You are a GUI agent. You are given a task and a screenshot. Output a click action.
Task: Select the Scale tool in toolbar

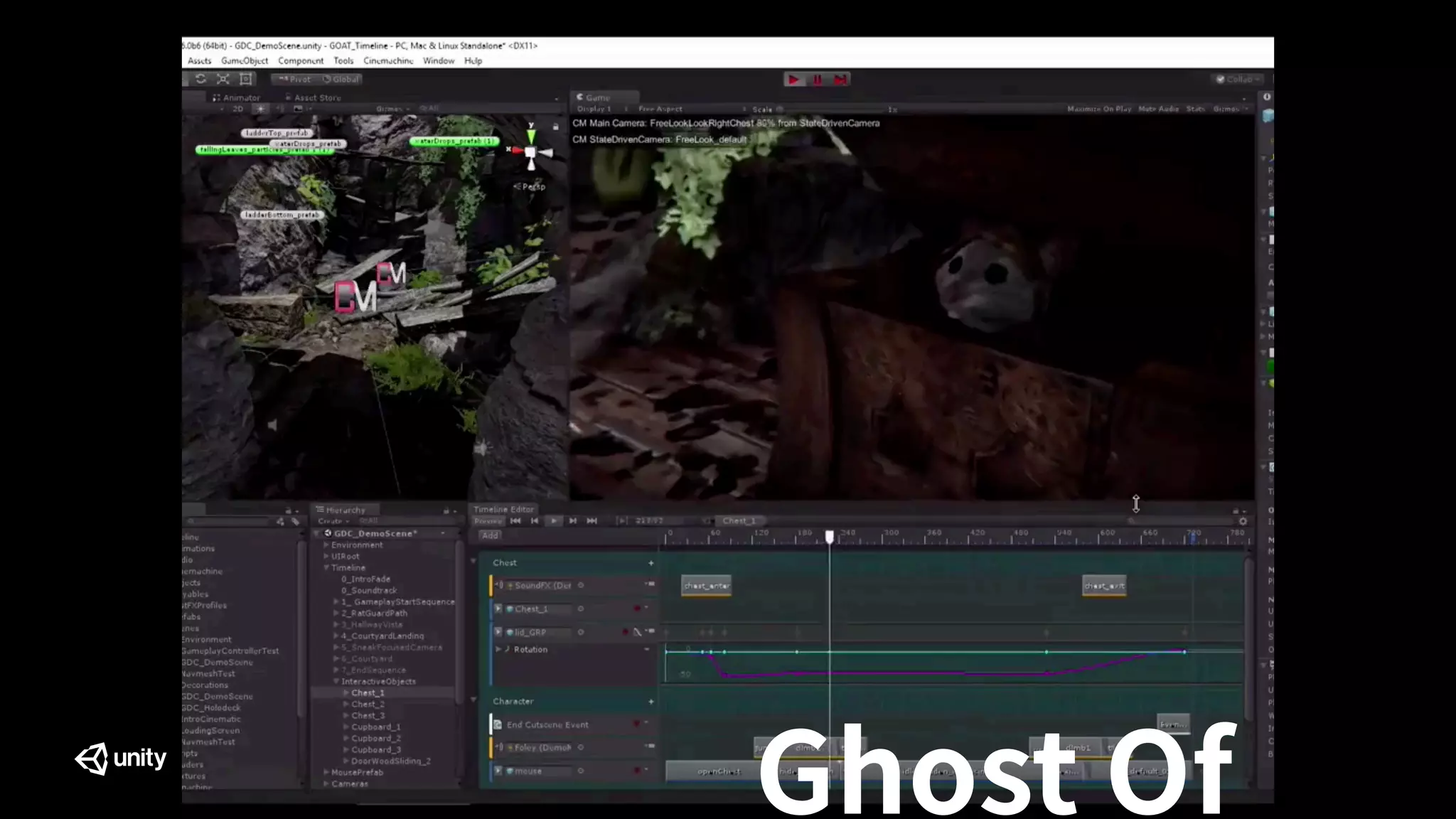point(223,79)
